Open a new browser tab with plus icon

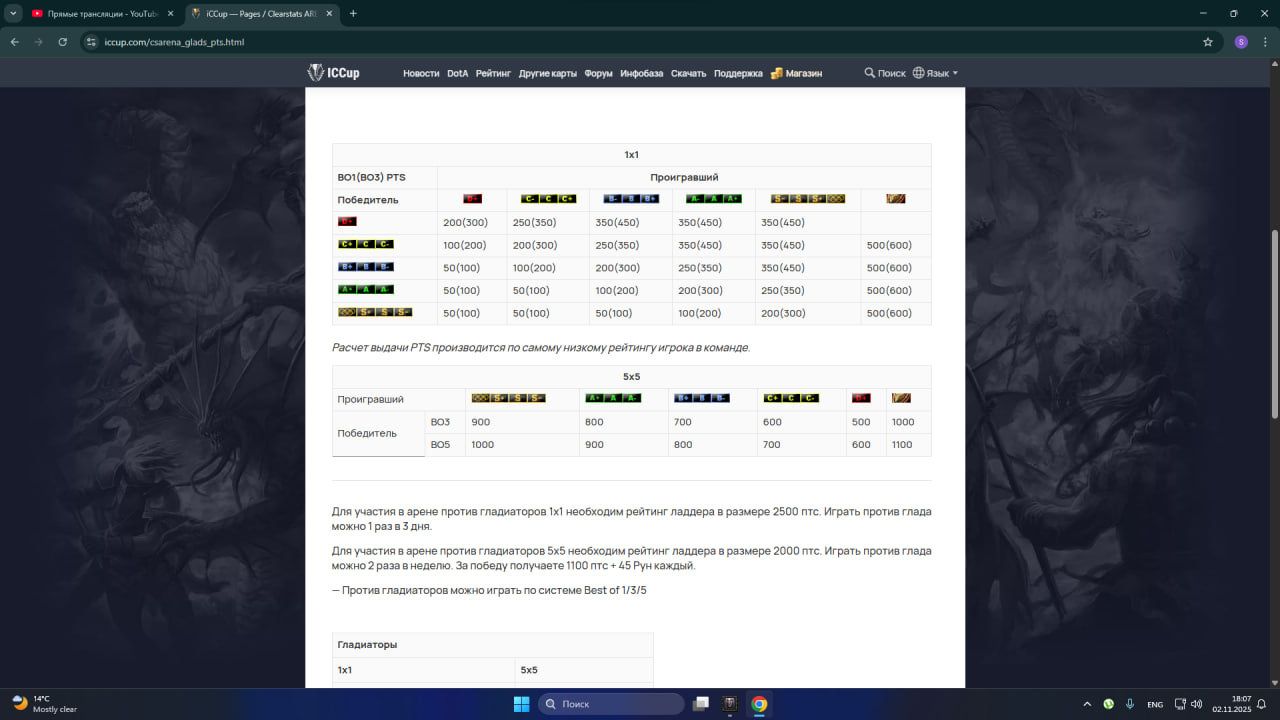tap(353, 13)
